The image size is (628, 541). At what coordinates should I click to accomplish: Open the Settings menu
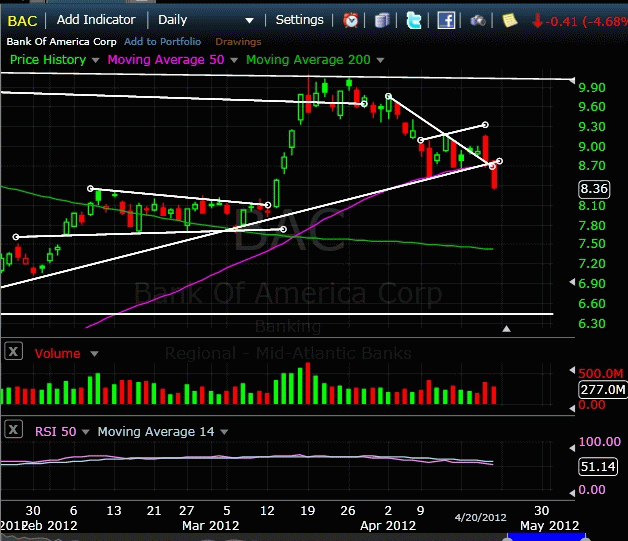[x=299, y=19]
